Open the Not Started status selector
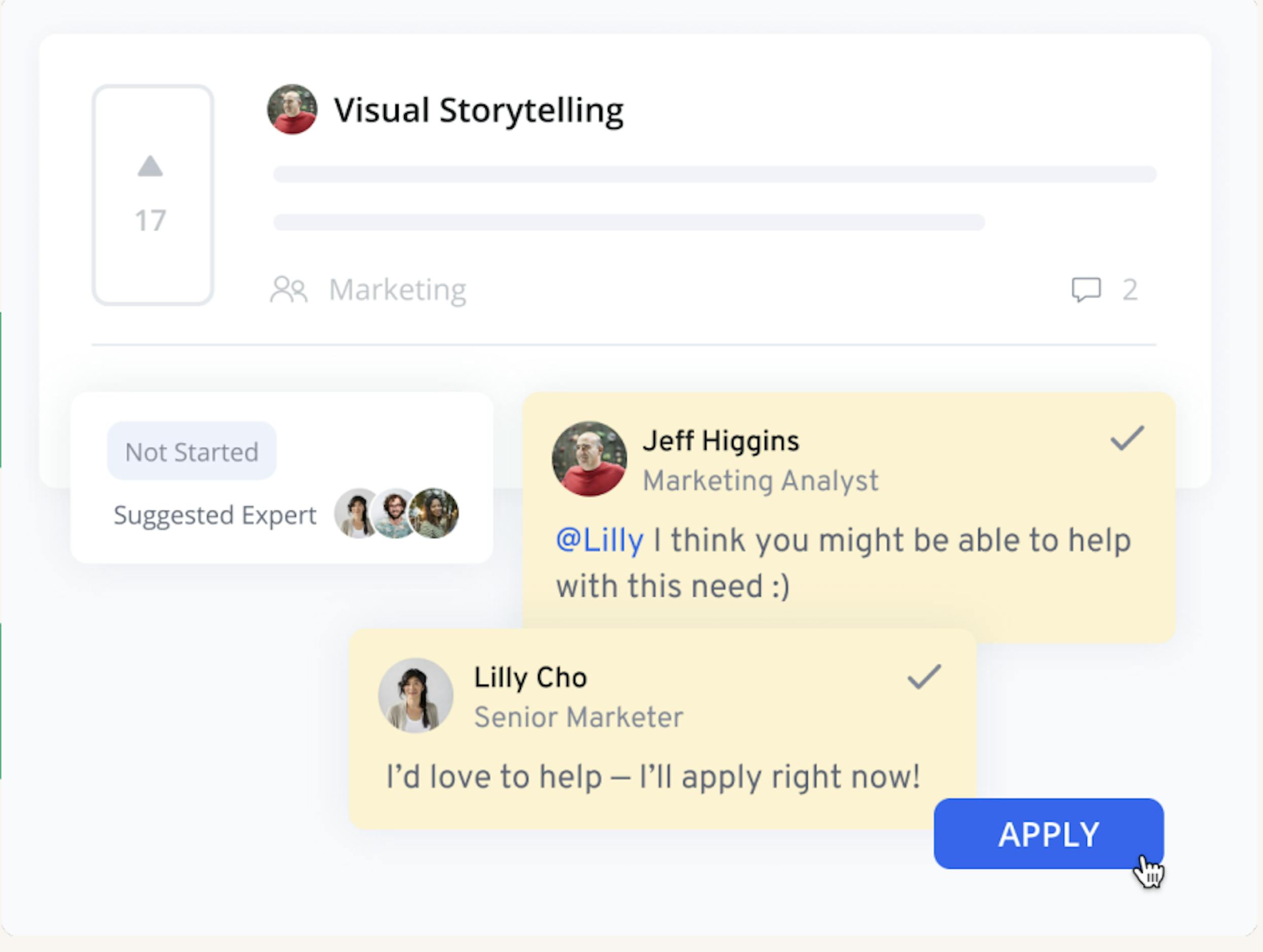The height and width of the screenshot is (952, 1263). pos(191,451)
